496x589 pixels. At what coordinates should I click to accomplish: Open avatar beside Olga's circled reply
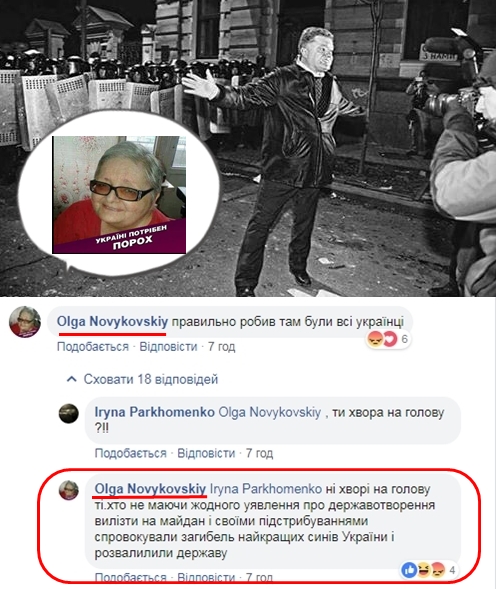click(x=69, y=490)
